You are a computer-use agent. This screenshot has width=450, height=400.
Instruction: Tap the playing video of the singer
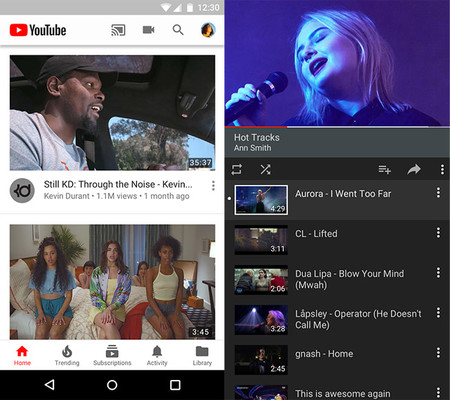point(337,63)
